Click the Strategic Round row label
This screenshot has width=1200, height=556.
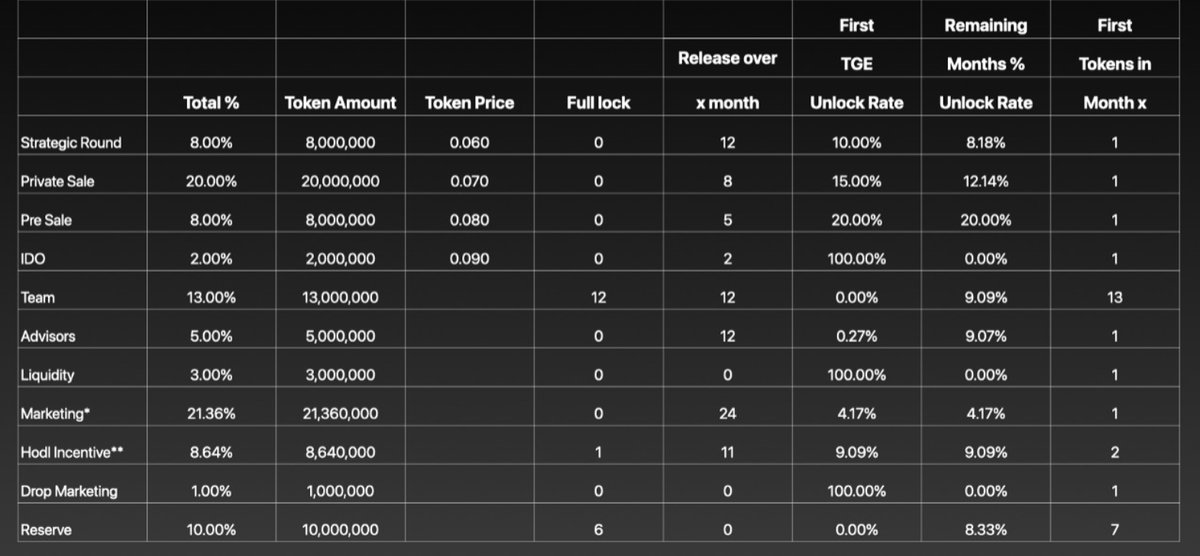(71, 143)
